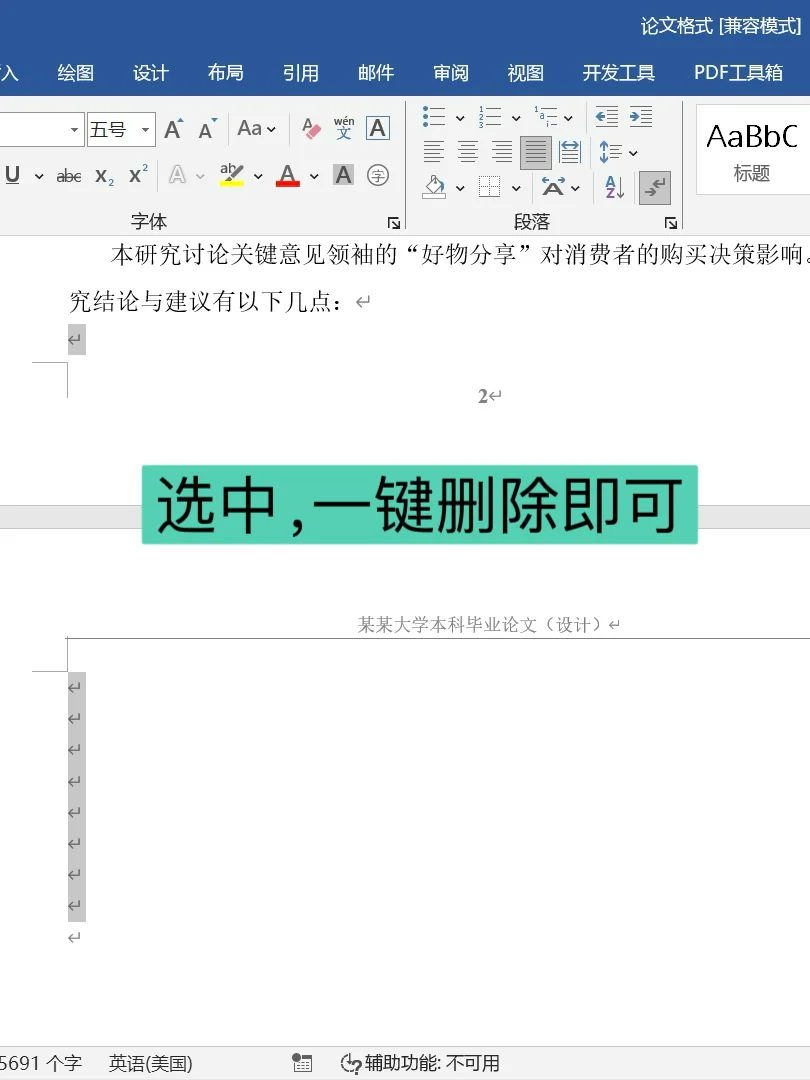The height and width of the screenshot is (1080, 810).
Task: Click the Sort A-Z icon
Action: point(614,187)
